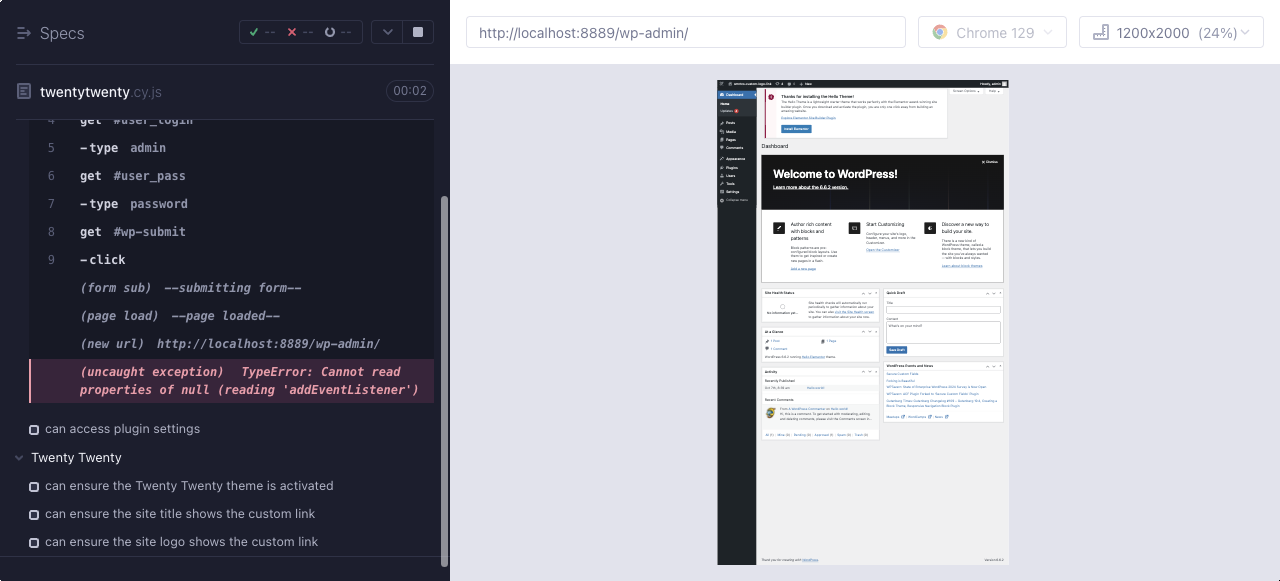Click the twentytwenty.cy.js spec file icon
Image resolution: width=1280 pixels, height=581 pixels.
pyautogui.click(x=24, y=91)
